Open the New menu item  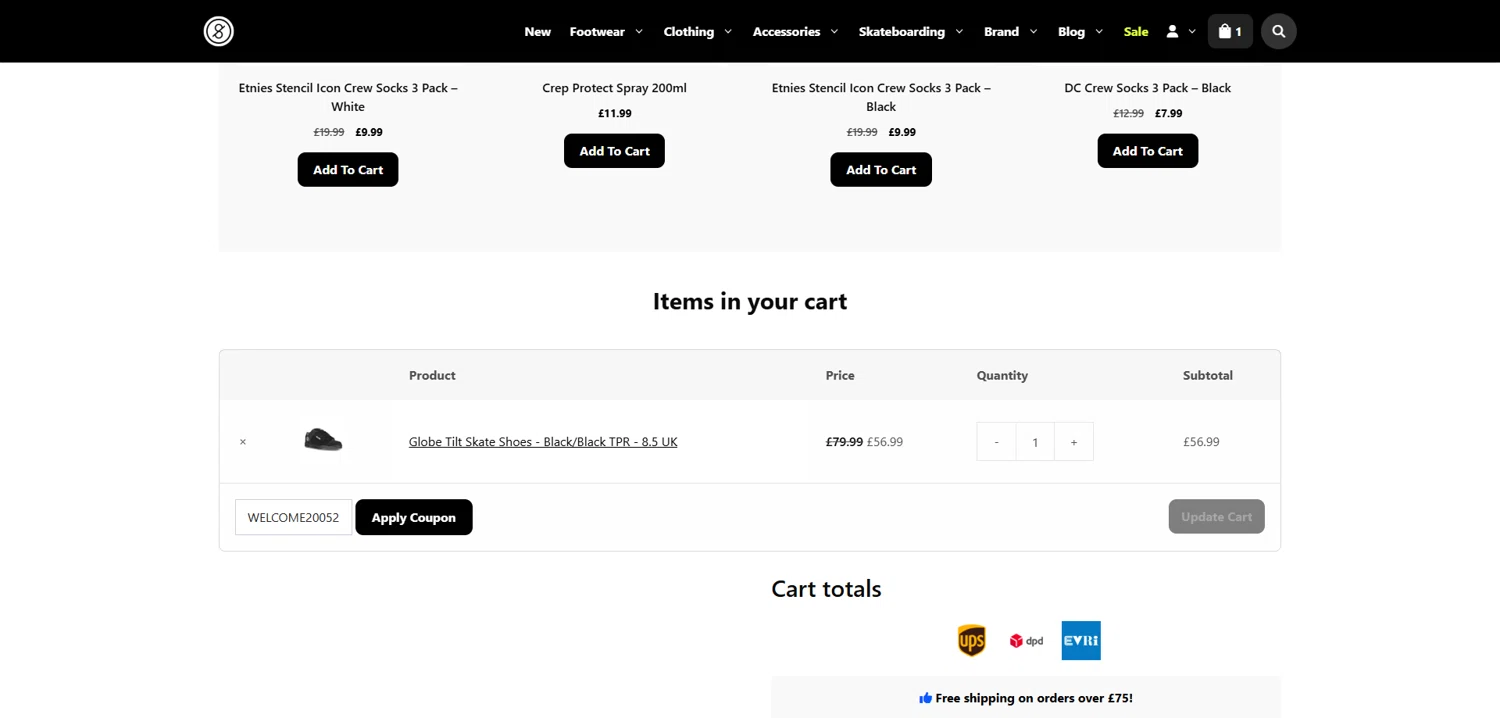(x=538, y=31)
